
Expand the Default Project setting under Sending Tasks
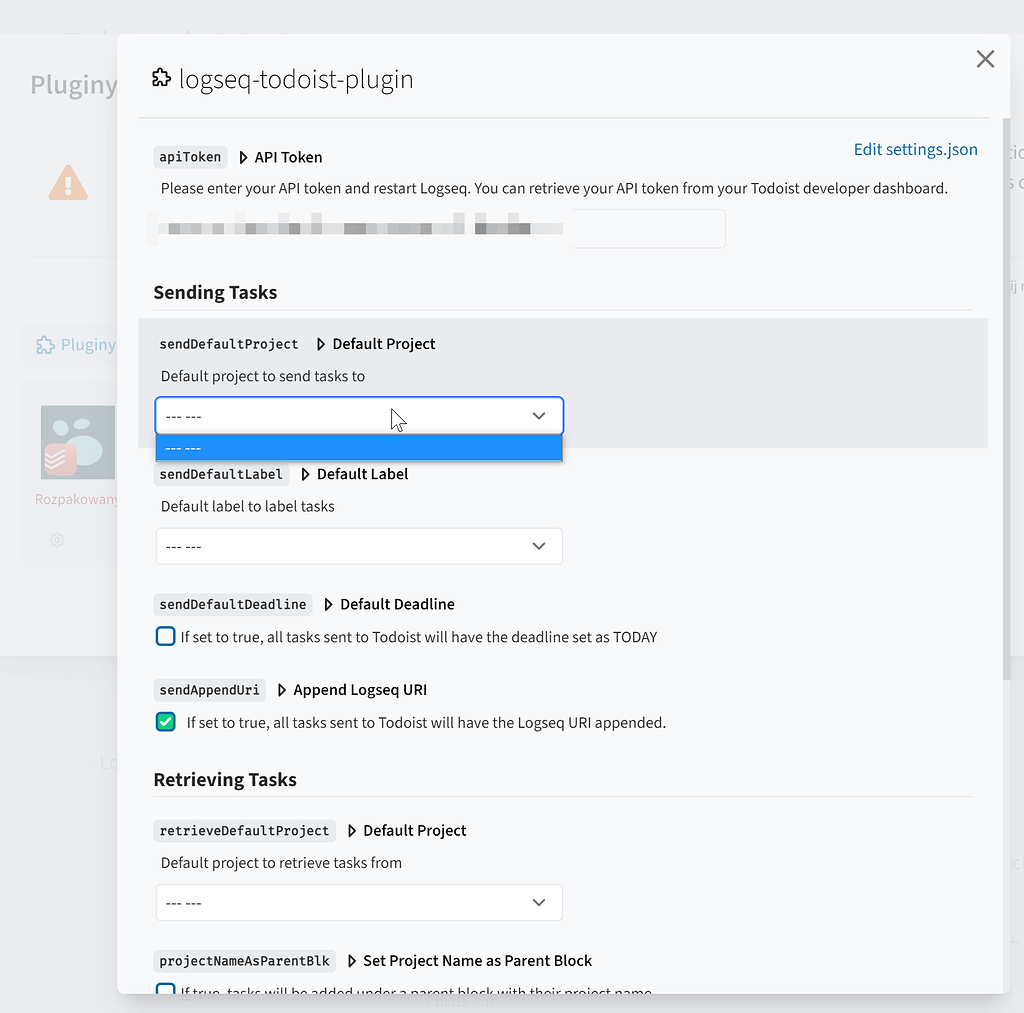320,344
